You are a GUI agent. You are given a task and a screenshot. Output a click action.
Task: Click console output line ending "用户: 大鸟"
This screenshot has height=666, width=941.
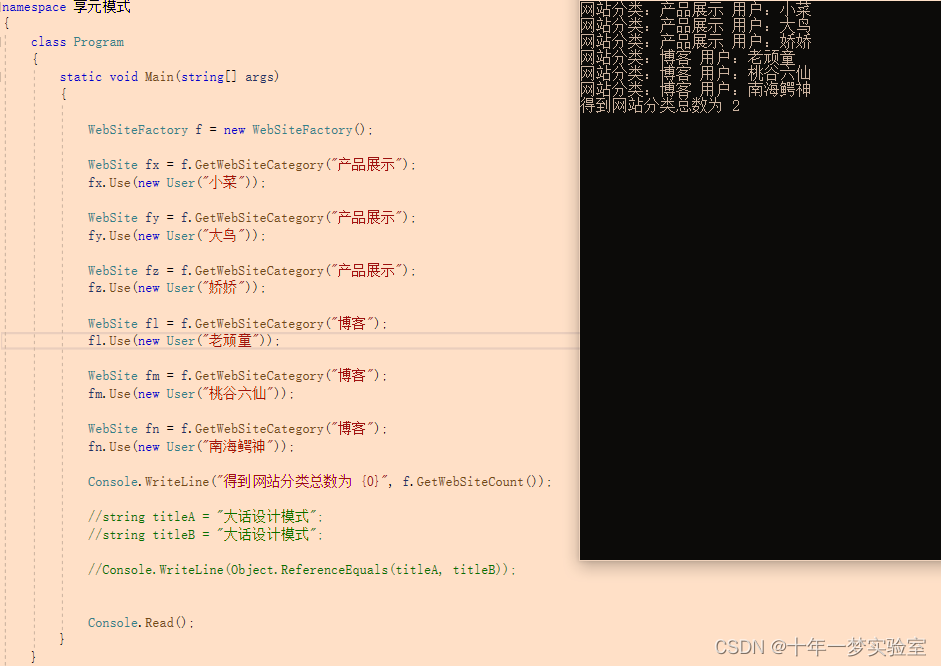pos(696,25)
